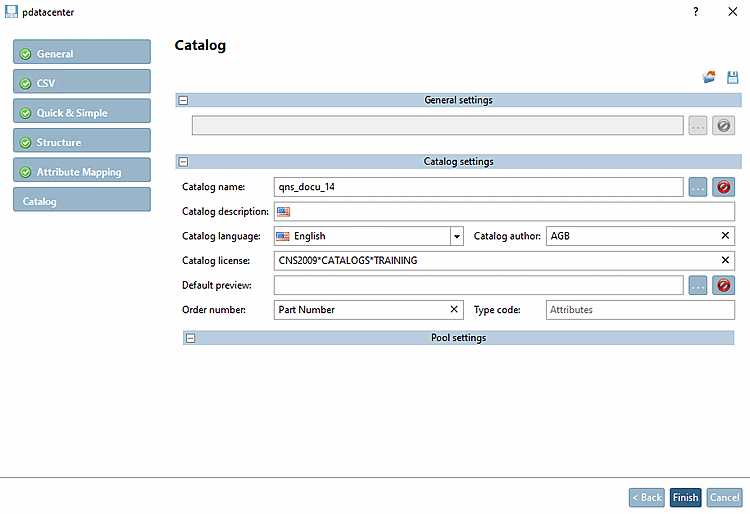Clear the Order number Part Number value
Viewport: 750px width, 514px height.
[454, 309]
